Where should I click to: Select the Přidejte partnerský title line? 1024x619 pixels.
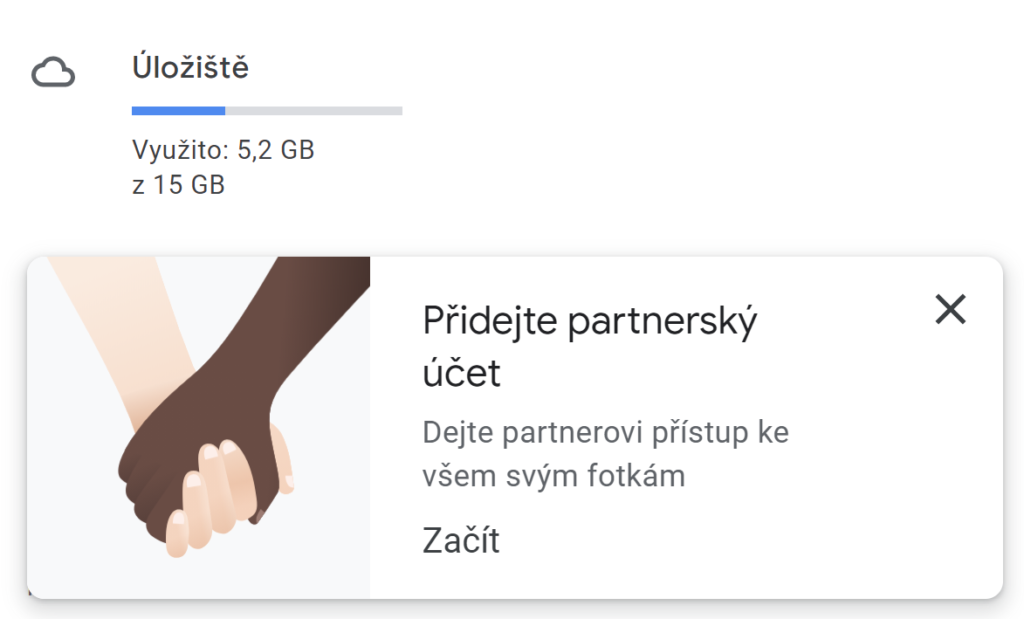[x=590, y=321]
